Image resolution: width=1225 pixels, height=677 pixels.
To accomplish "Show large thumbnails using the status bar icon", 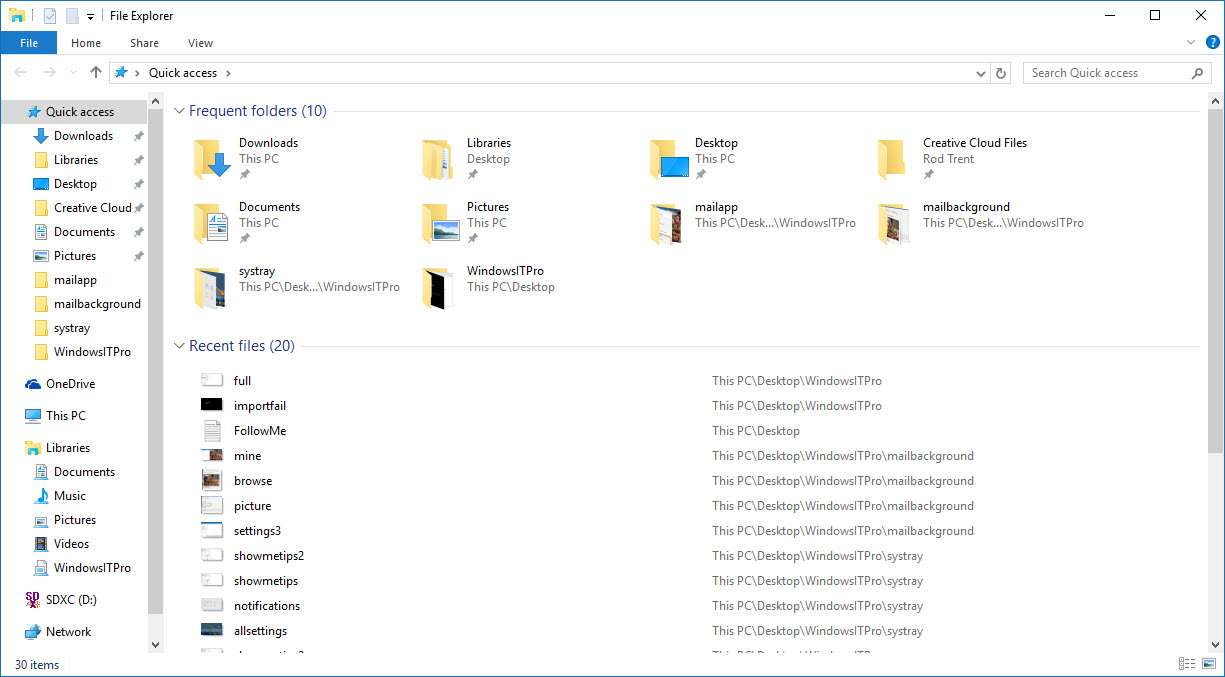I will (1209, 663).
